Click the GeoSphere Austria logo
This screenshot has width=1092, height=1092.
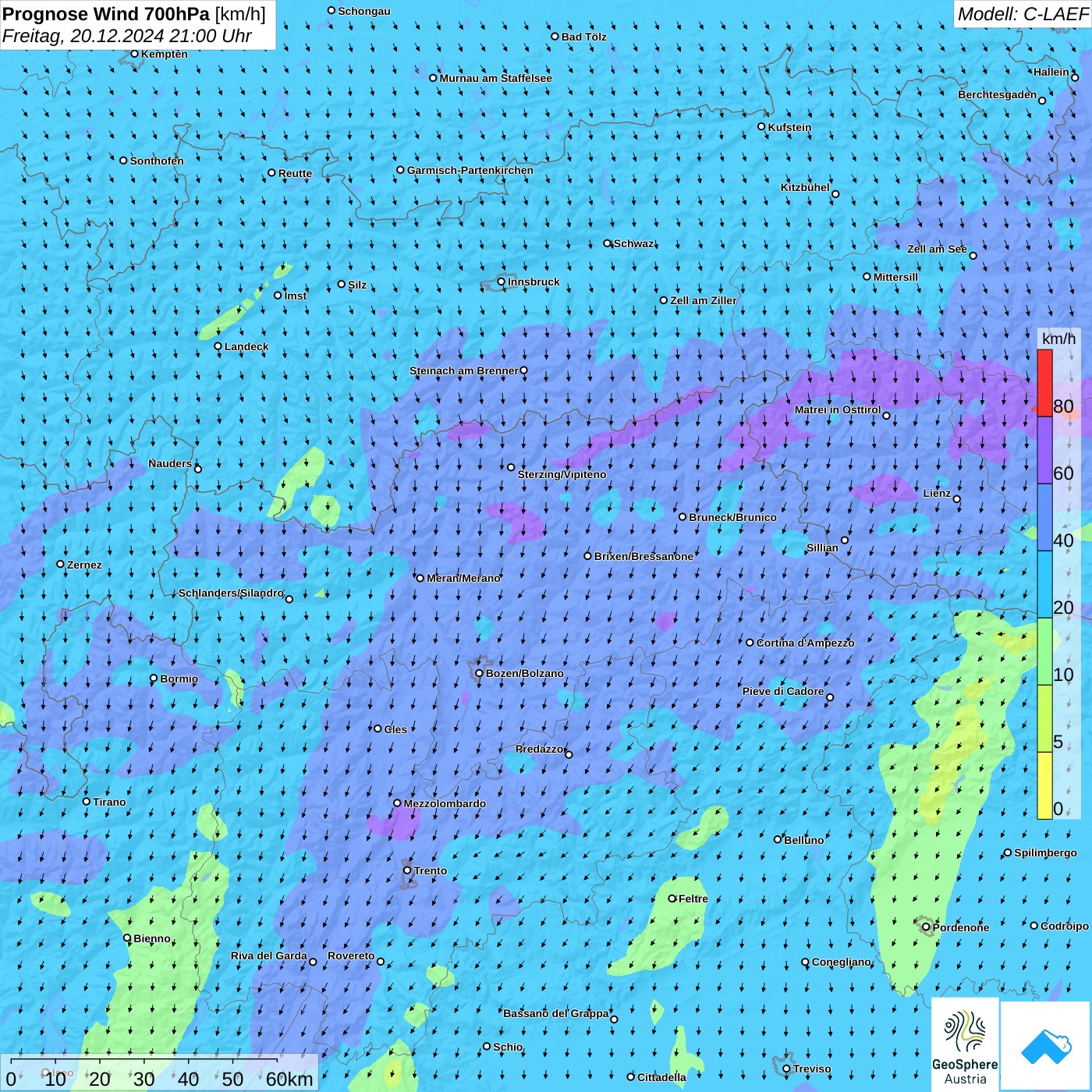coord(965,1044)
